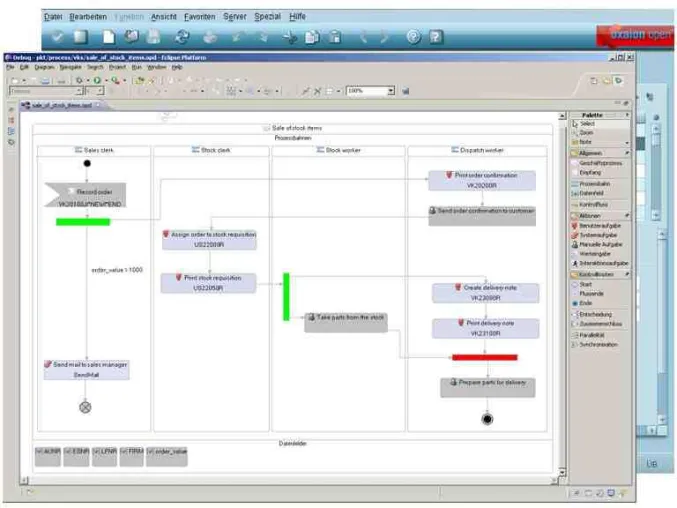
Task: Open the zoom 100% dropdown
Action: pyautogui.click(x=391, y=91)
